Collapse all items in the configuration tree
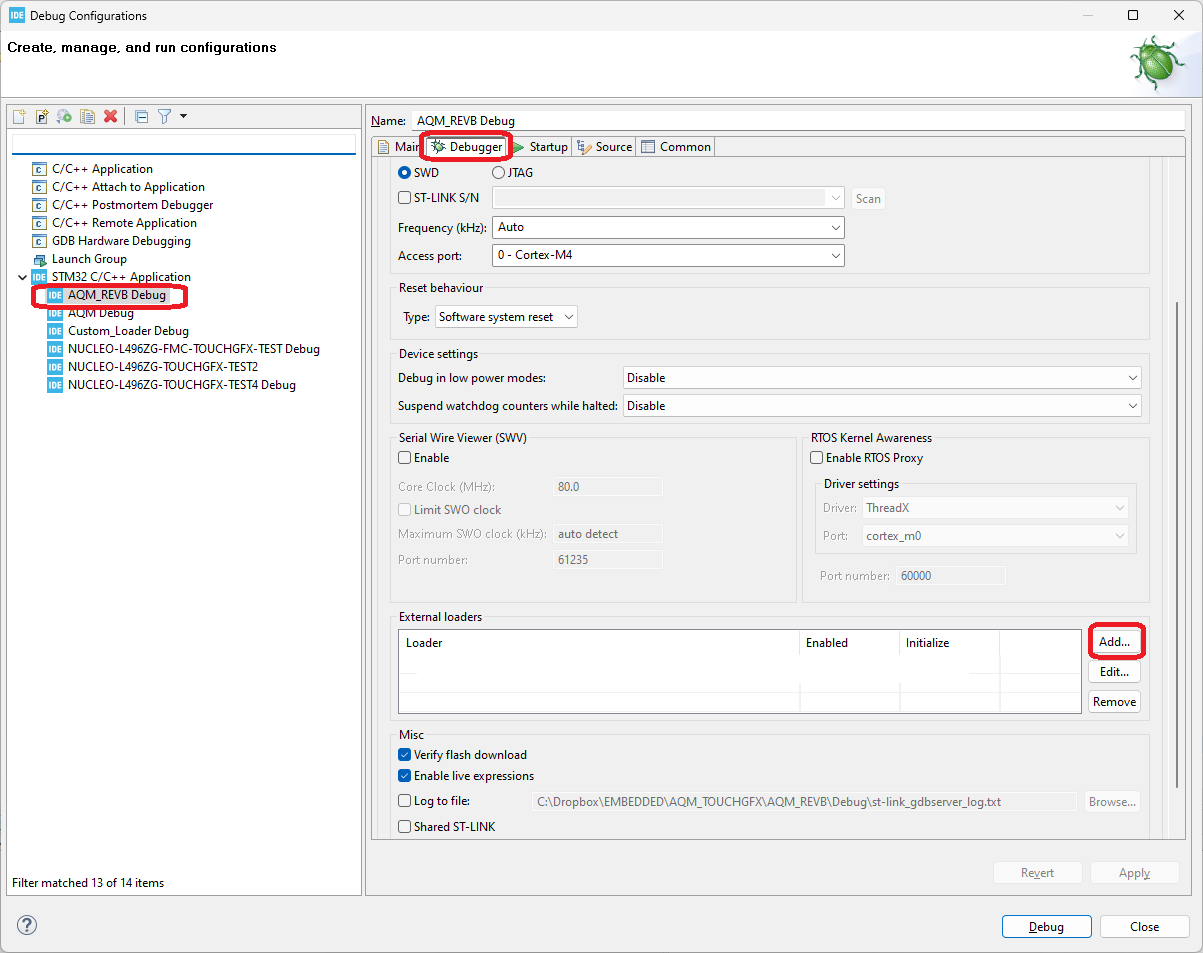This screenshot has height=953, width=1203. click(x=140, y=116)
